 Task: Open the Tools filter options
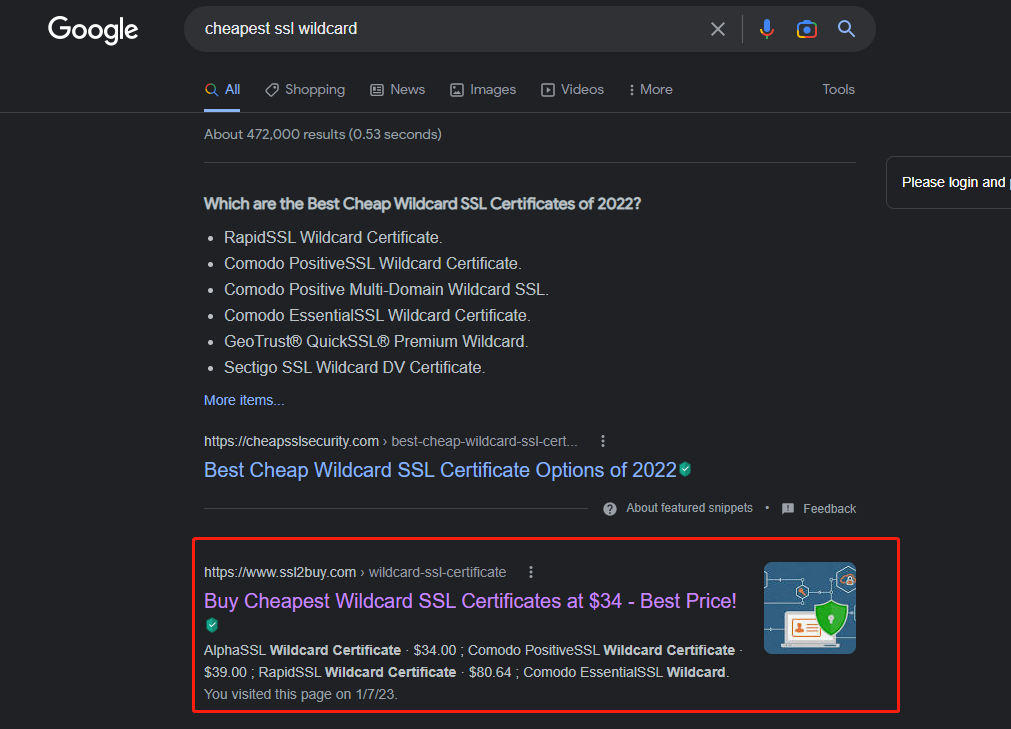[838, 90]
